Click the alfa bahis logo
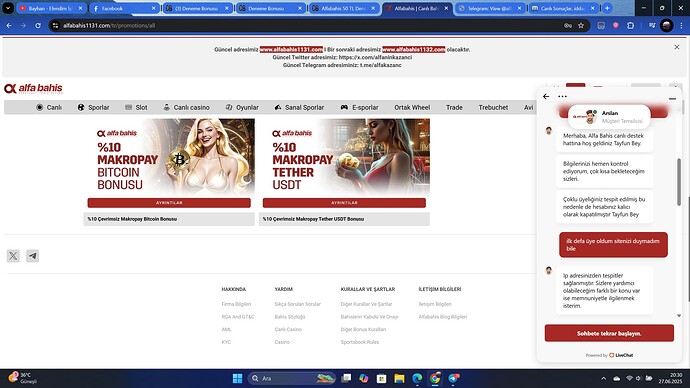 point(33,88)
